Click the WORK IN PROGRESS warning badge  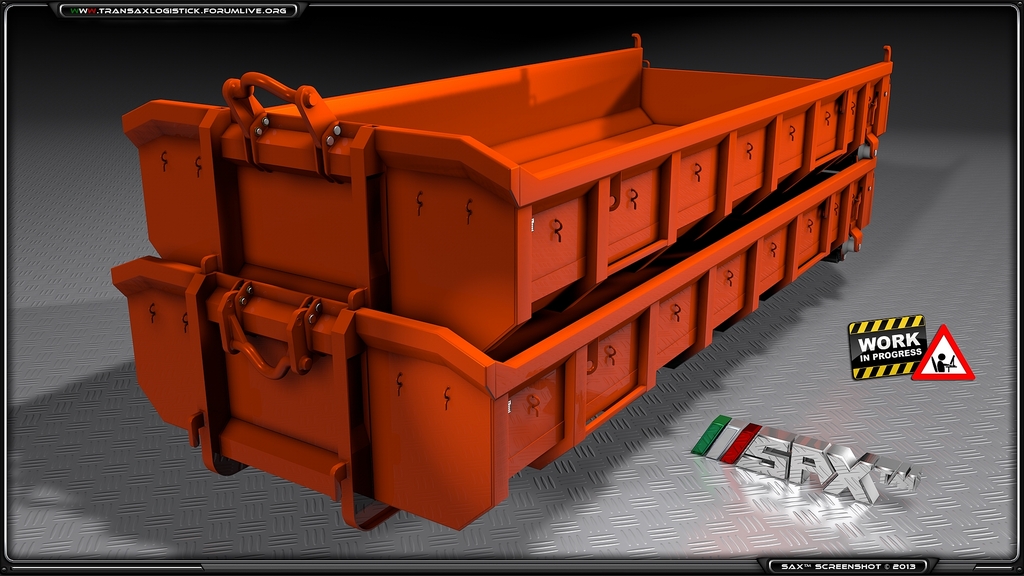885,352
